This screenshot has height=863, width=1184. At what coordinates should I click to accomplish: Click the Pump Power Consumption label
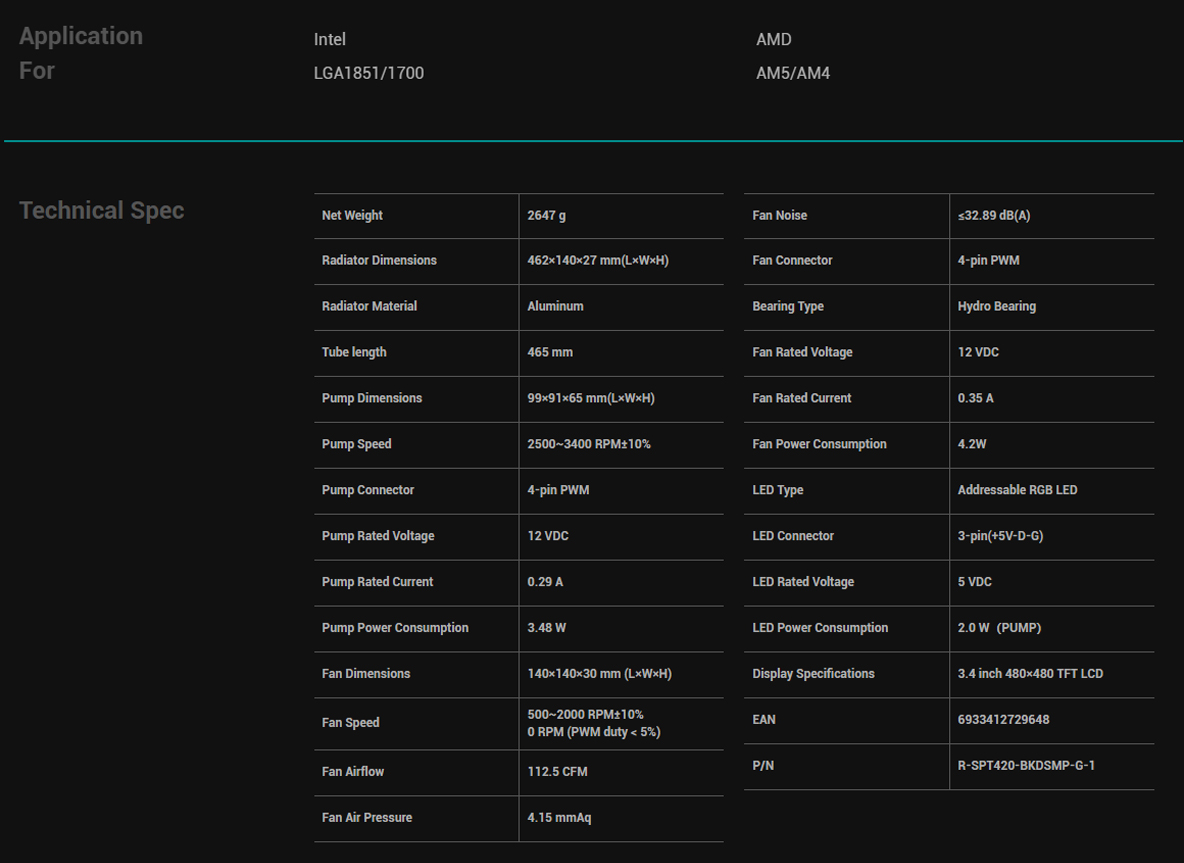pyautogui.click(x=395, y=628)
